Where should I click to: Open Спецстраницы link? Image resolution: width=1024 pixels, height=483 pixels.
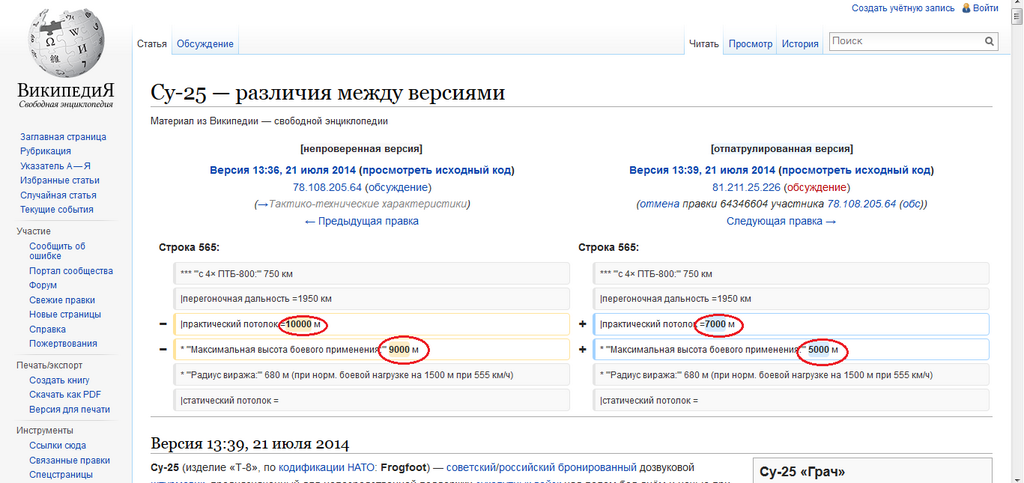[x=60, y=475]
